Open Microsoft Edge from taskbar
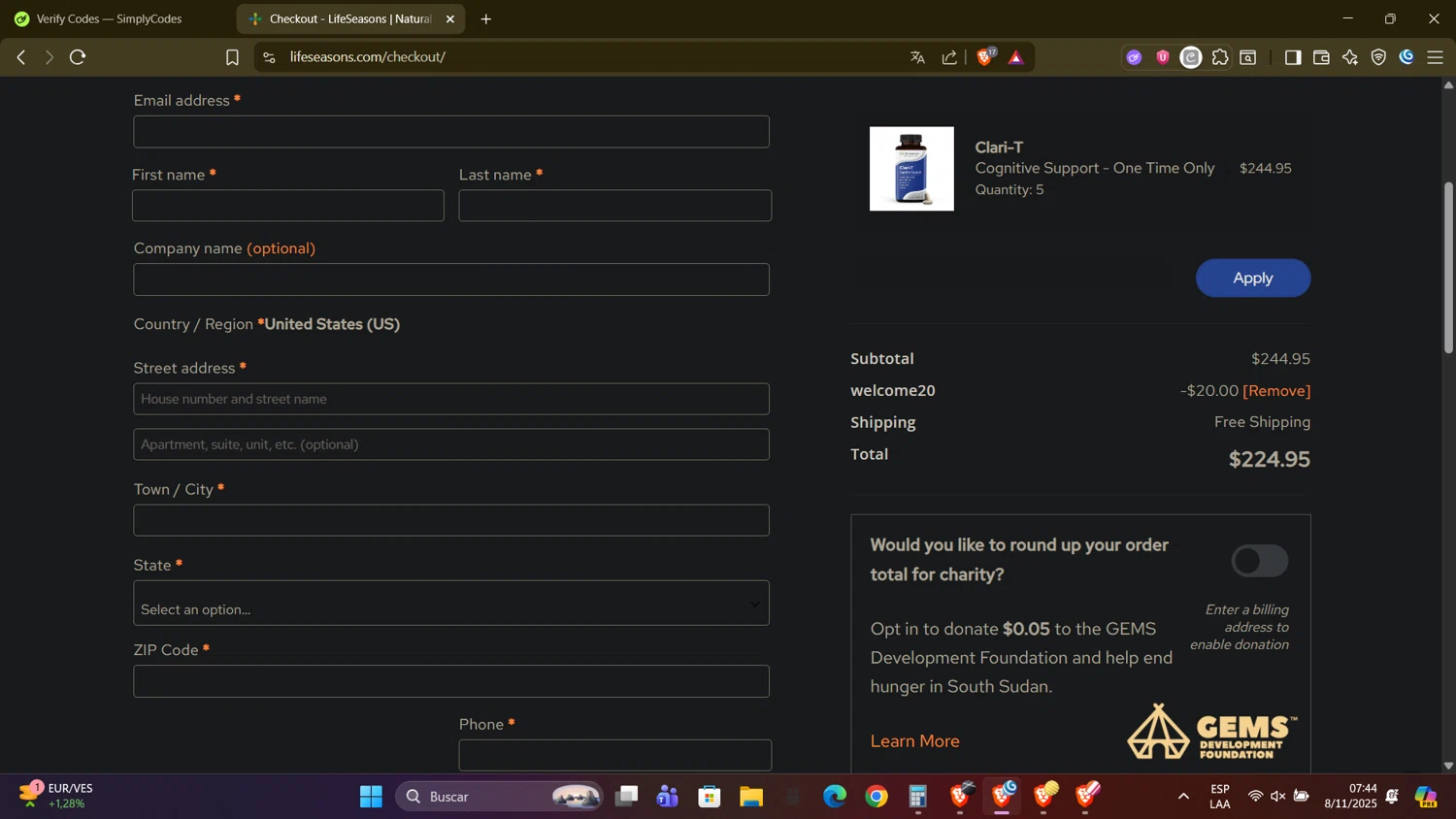The image size is (1456, 819). pos(835,797)
